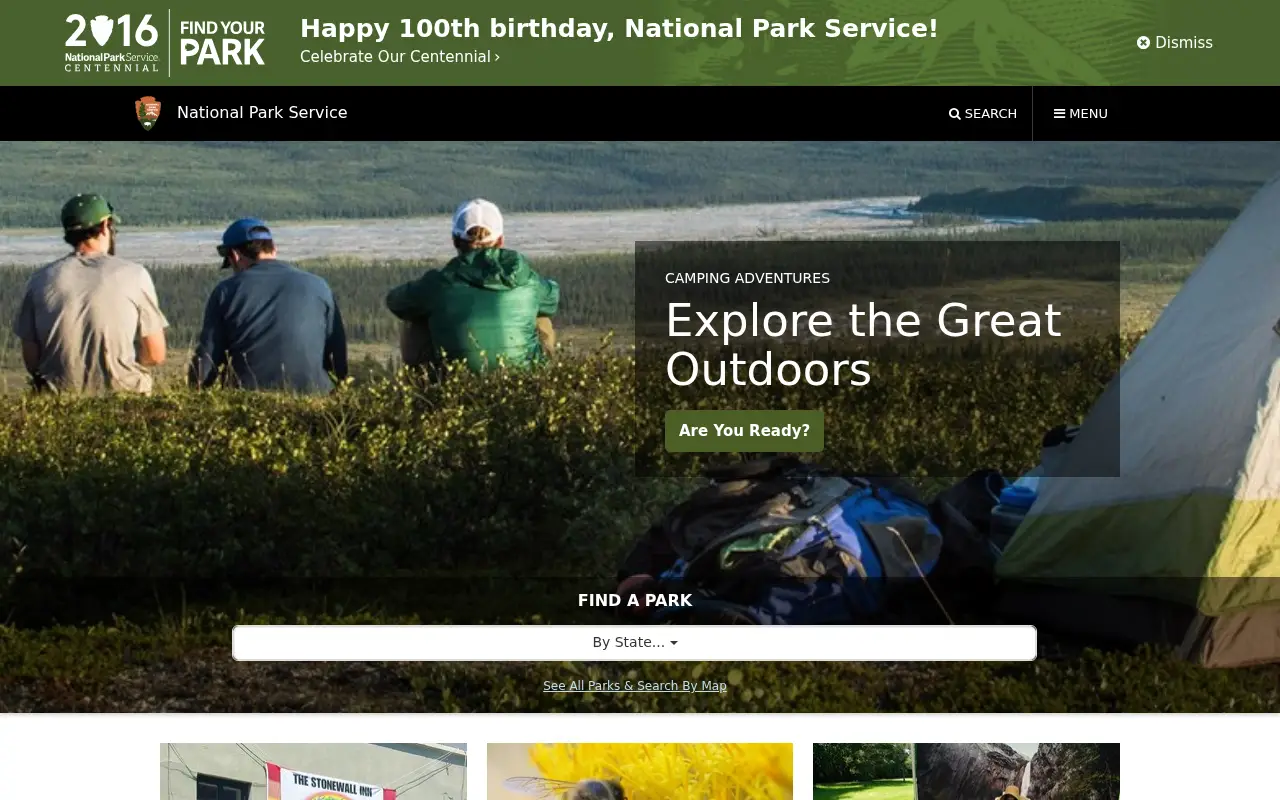Dismiss the centennial banner

[x=1175, y=43]
